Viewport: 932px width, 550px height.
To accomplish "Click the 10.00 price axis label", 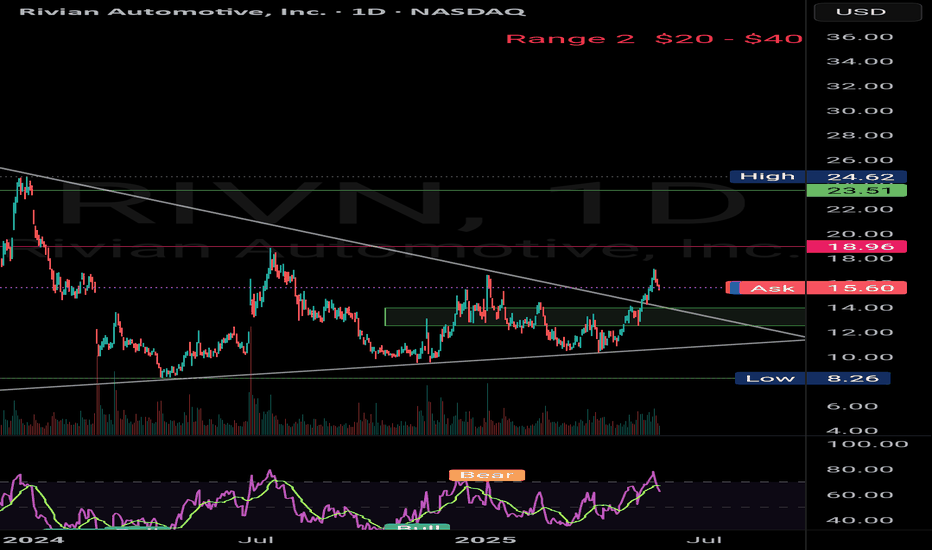I will pos(860,357).
